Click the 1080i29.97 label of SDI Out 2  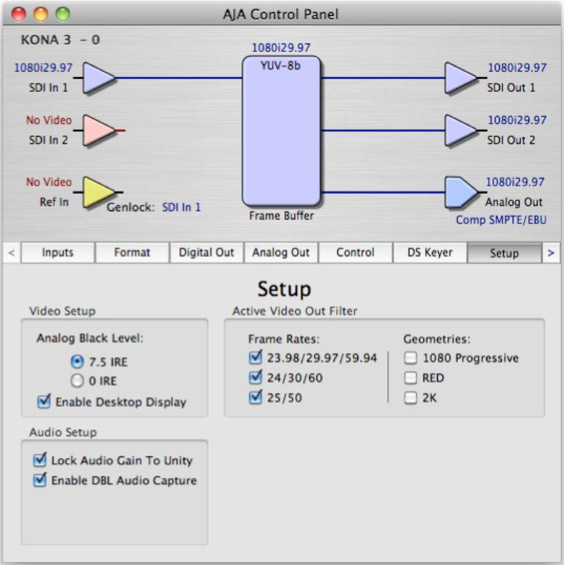click(517, 120)
